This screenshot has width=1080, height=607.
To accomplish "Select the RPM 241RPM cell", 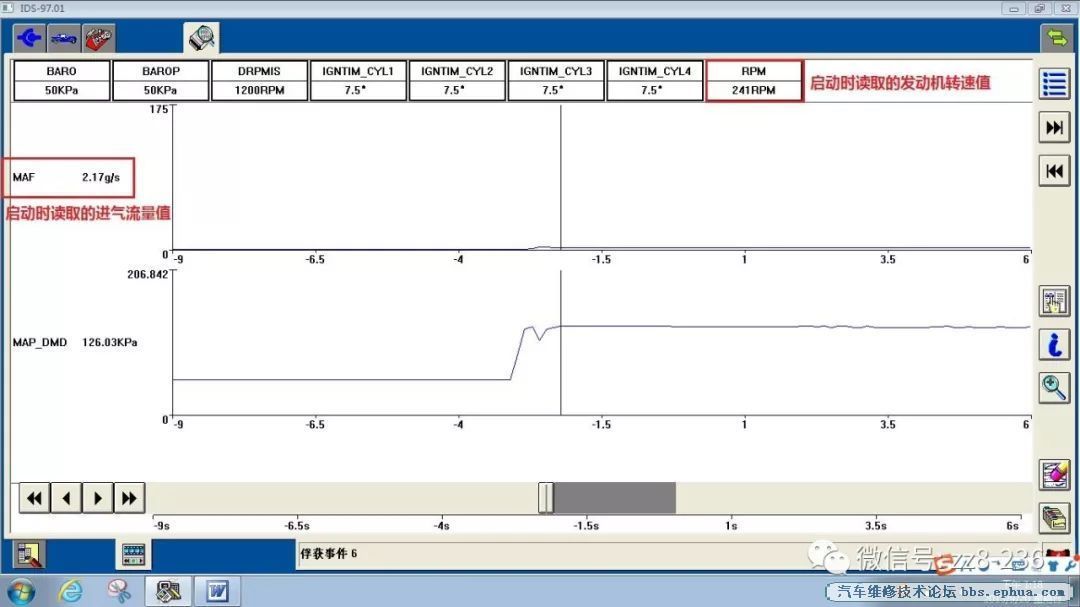I will tap(754, 81).
